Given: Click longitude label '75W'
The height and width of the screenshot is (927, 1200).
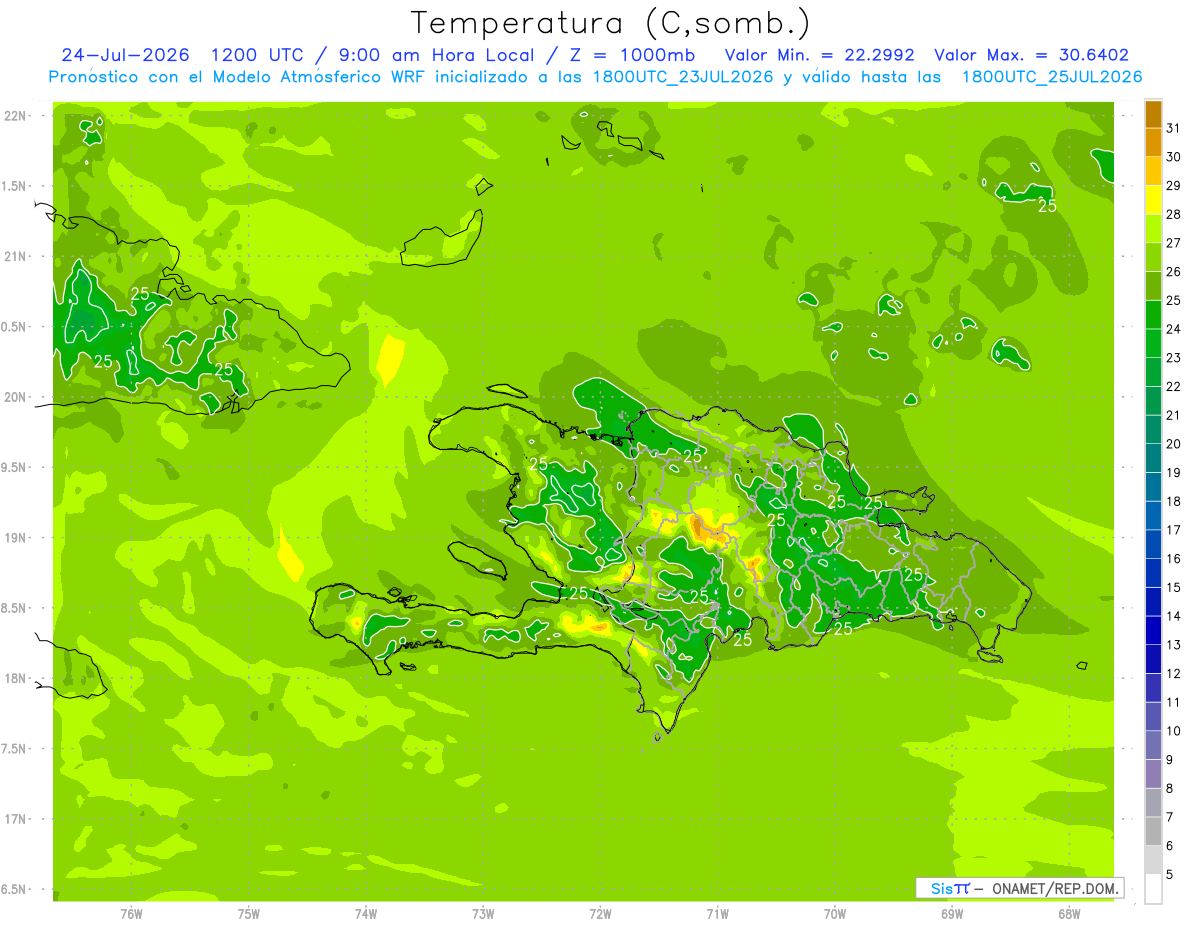Looking at the screenshot, I should (248, 913).
